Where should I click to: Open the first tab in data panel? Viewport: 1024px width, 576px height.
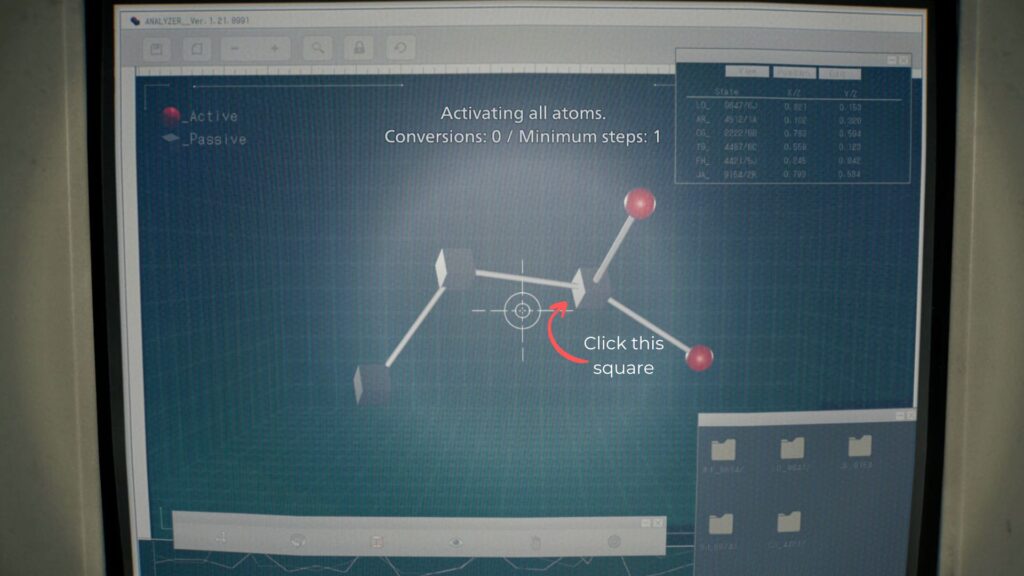[746, 73]
